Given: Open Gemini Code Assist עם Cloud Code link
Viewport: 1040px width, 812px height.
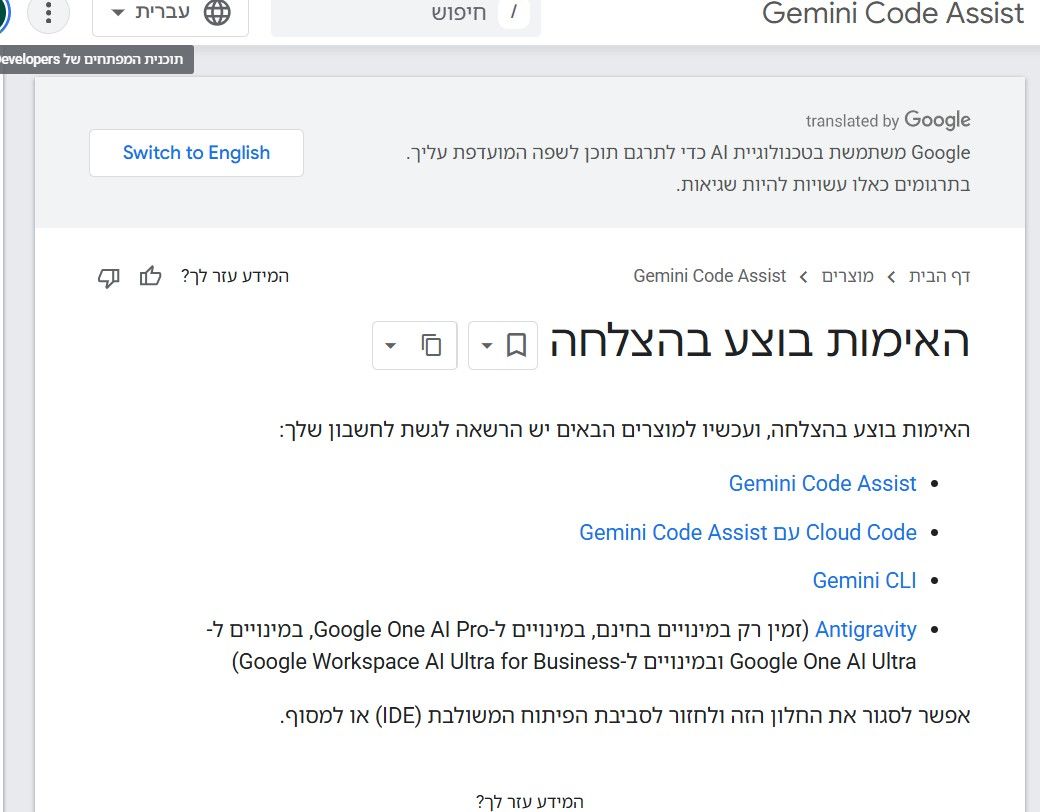Looking at the screenshot, I should [x=748, y=533].
